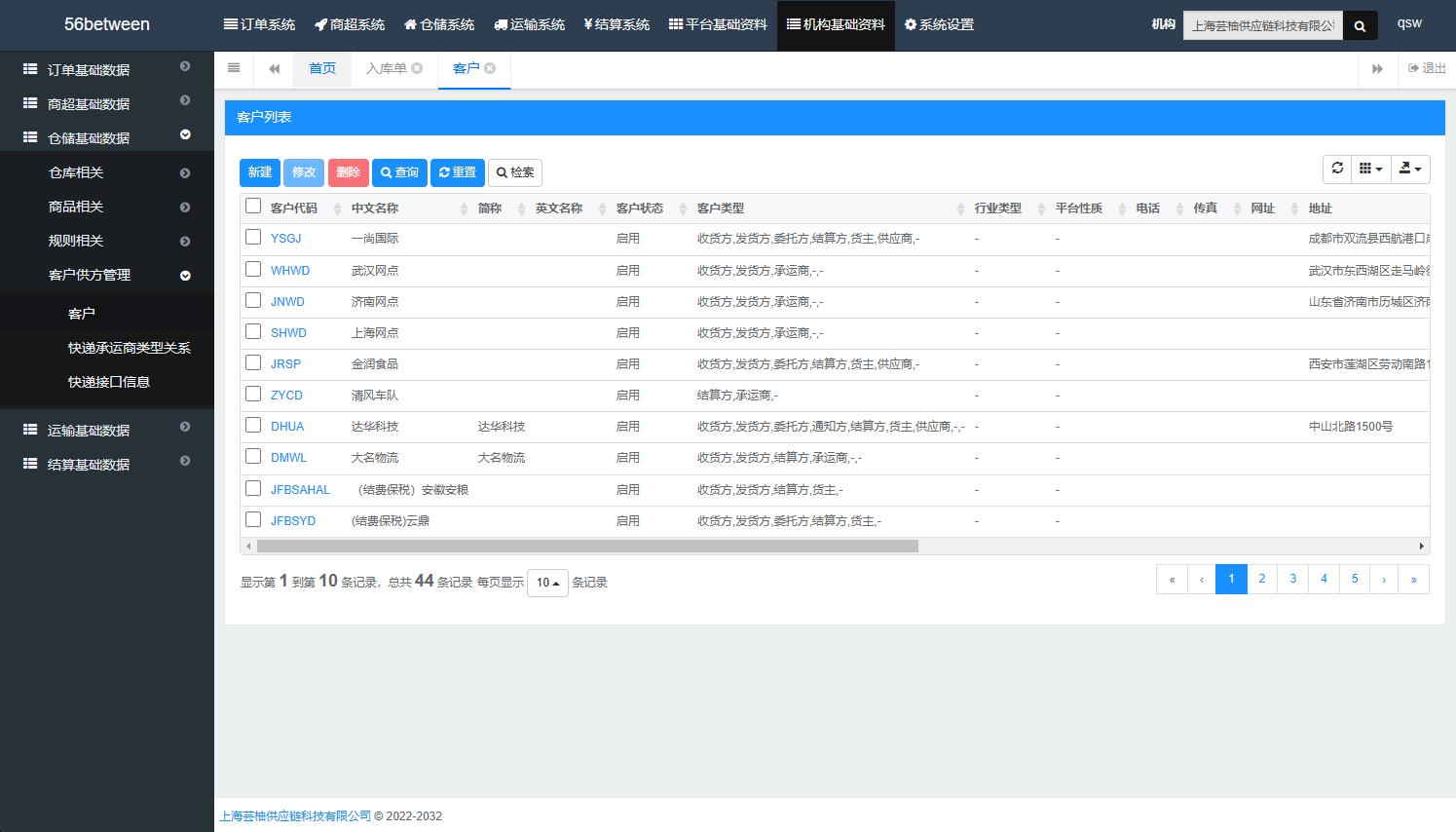The height and width of the screenshot is (832, 1456).
Task: Sort by the 中文名称 column sort icon
Action: pos(464,208)
